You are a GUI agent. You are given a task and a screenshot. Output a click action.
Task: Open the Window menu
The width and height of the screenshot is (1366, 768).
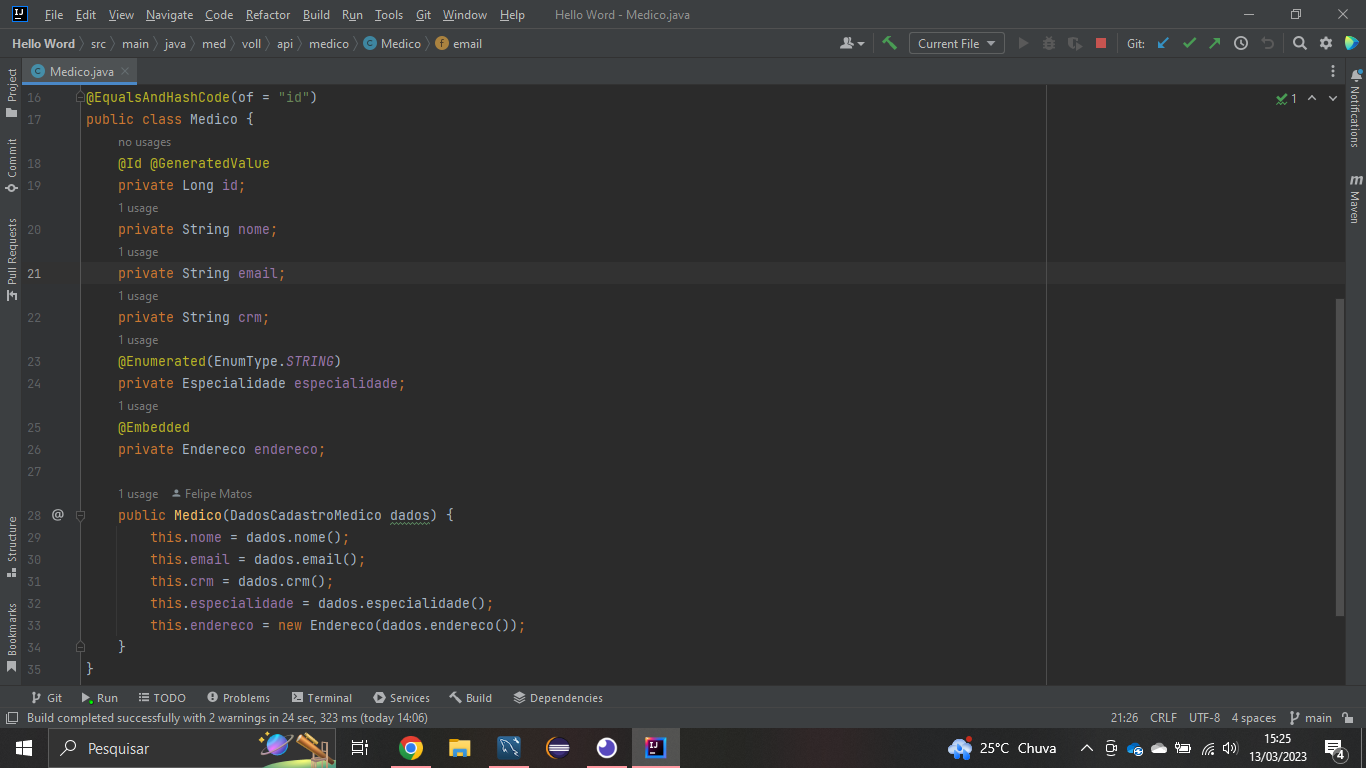(464, 15)
